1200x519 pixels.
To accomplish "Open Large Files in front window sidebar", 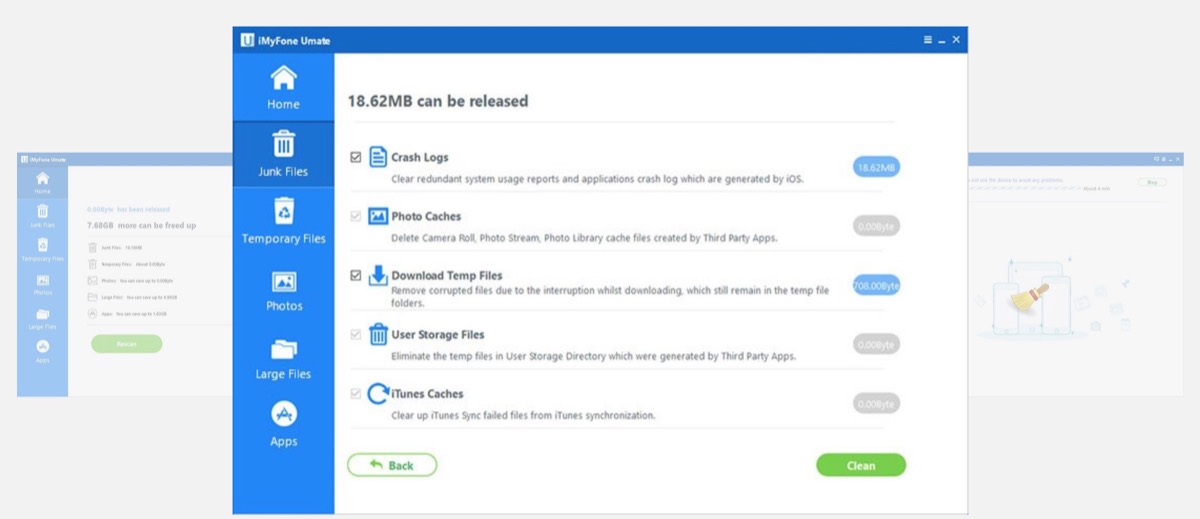I will (283, 357).
